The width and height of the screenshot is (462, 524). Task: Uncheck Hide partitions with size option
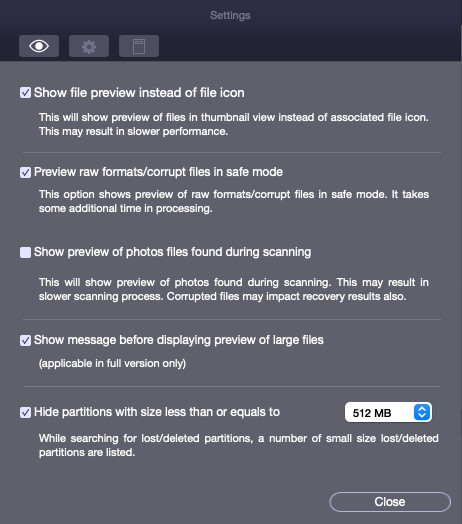[25, 412]
